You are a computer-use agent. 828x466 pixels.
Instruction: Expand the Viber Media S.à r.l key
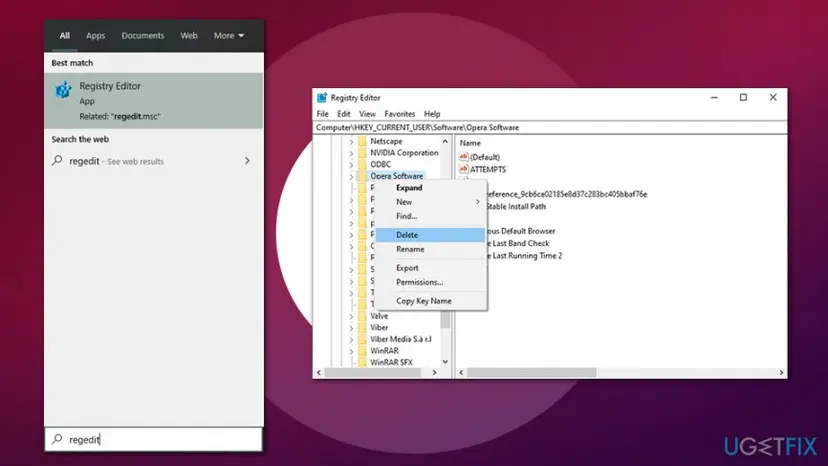(x=351, y=340)
